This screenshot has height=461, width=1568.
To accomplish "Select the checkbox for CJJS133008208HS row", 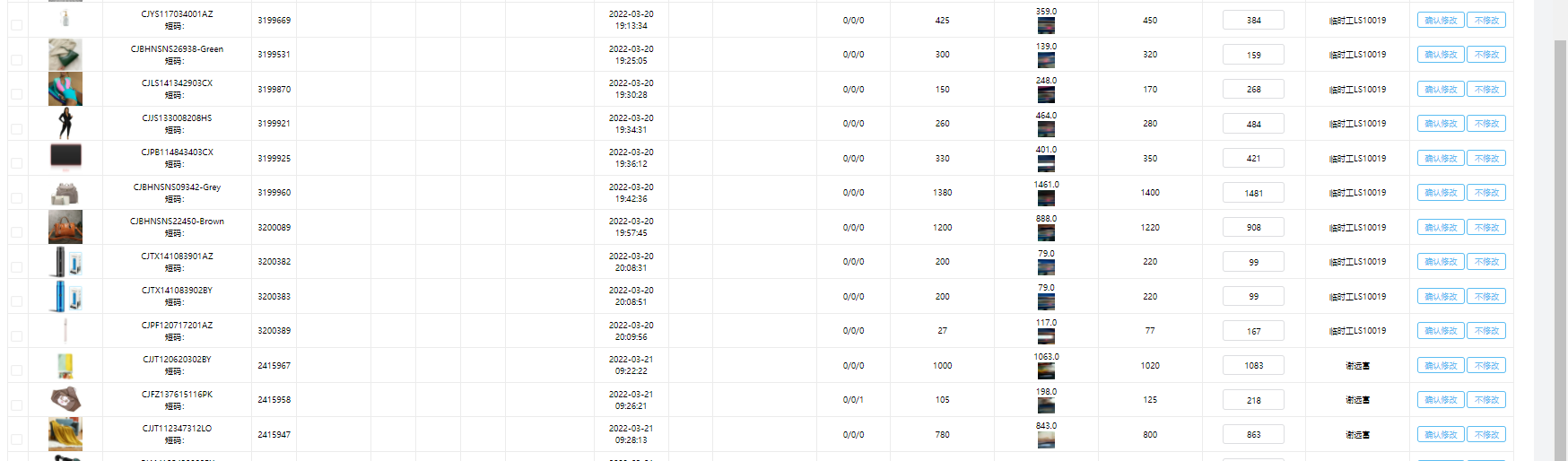I will [17, 129].
